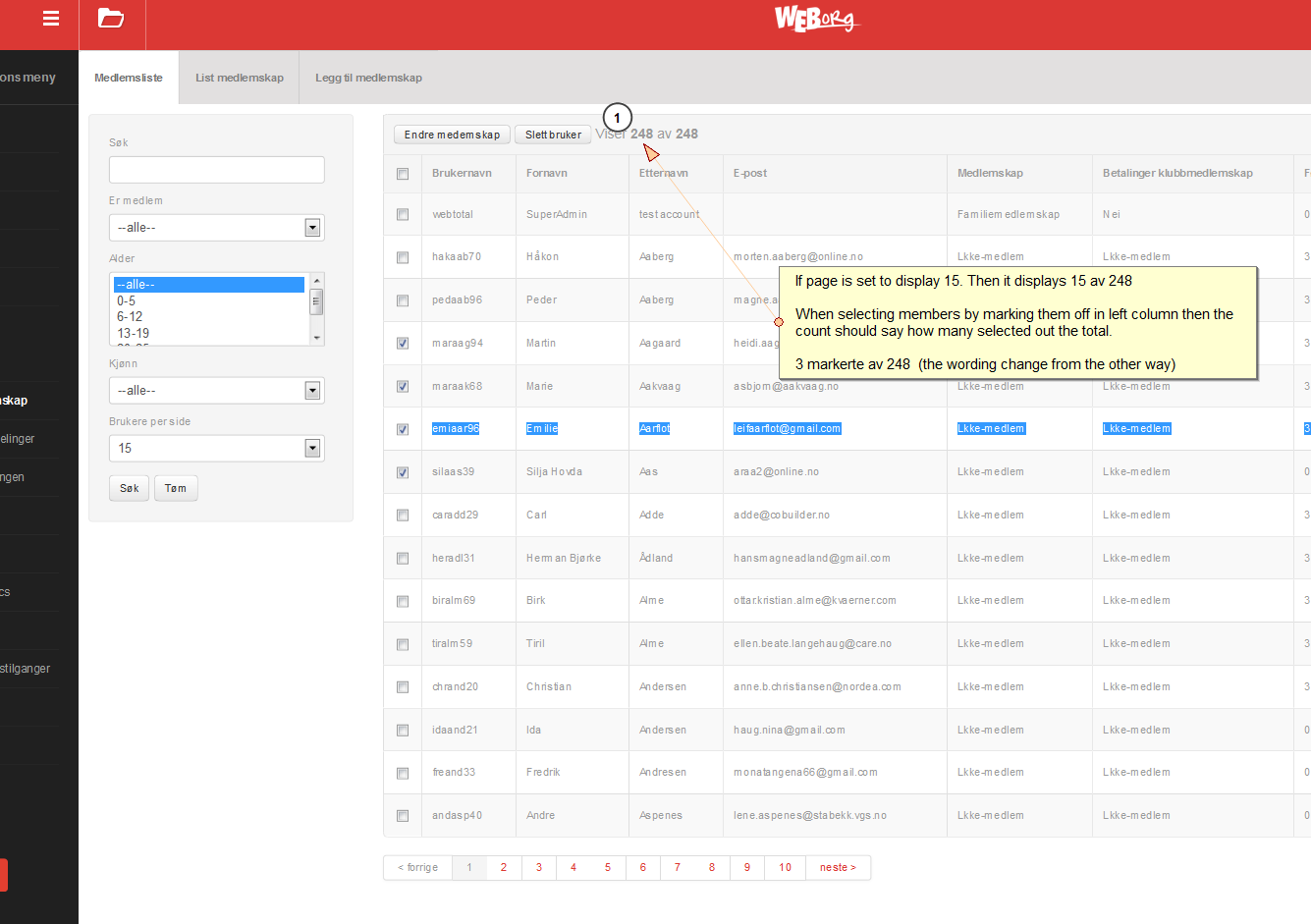Untick the checkbox for silaas39
Viewport: 1311px width, 924px height.
[x=403, y=472]
